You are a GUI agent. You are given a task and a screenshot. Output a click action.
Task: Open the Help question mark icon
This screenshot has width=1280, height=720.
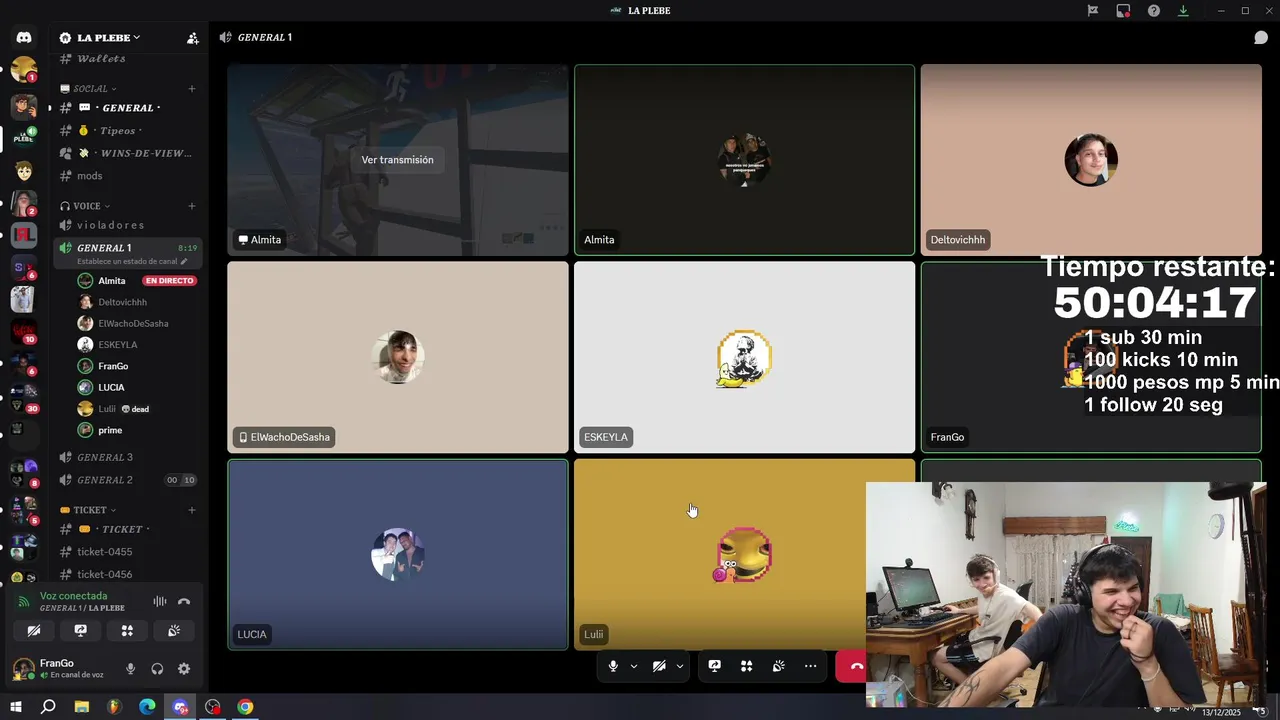tap(1154, 11)
